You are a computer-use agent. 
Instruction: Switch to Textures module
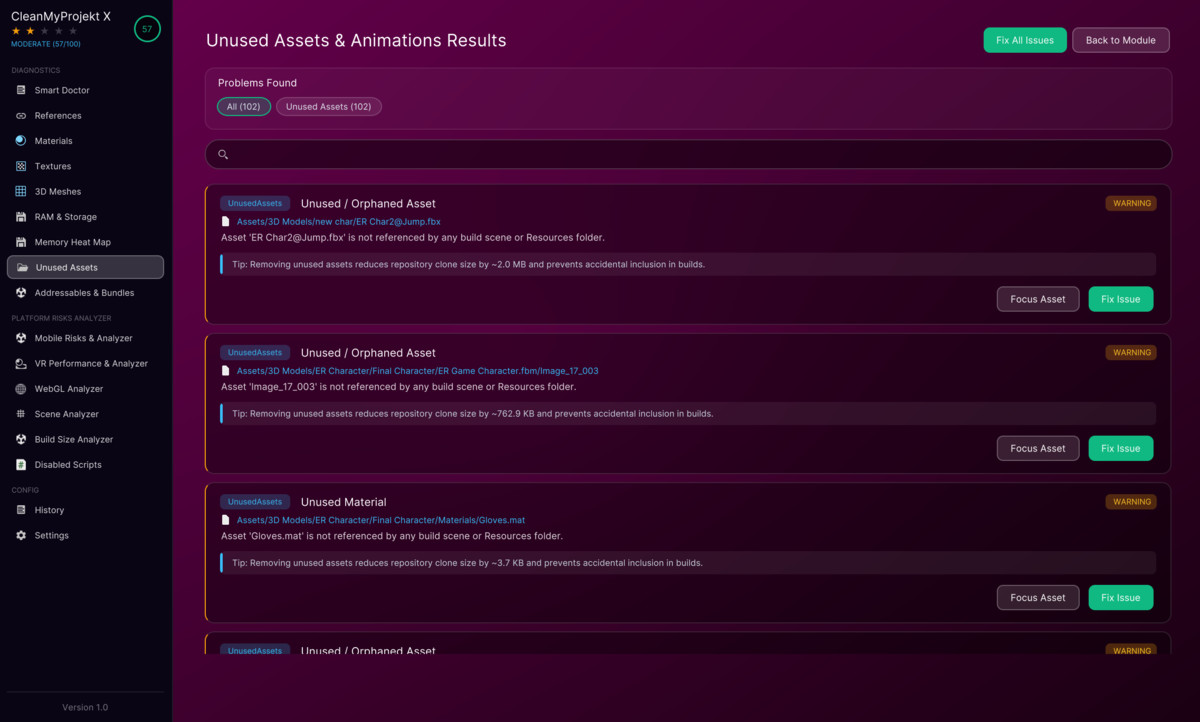85,166
